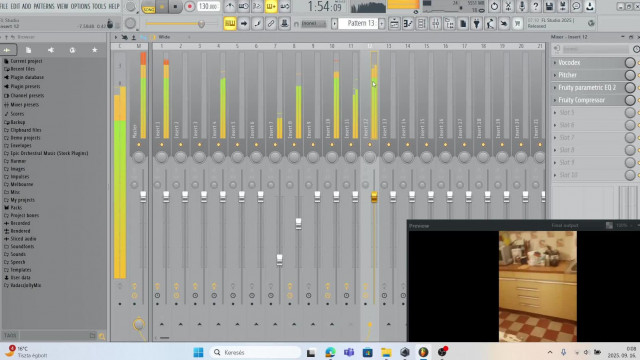Click the Keresés taskbar search box
Viewport: 640px width, 360px height.
256,352
